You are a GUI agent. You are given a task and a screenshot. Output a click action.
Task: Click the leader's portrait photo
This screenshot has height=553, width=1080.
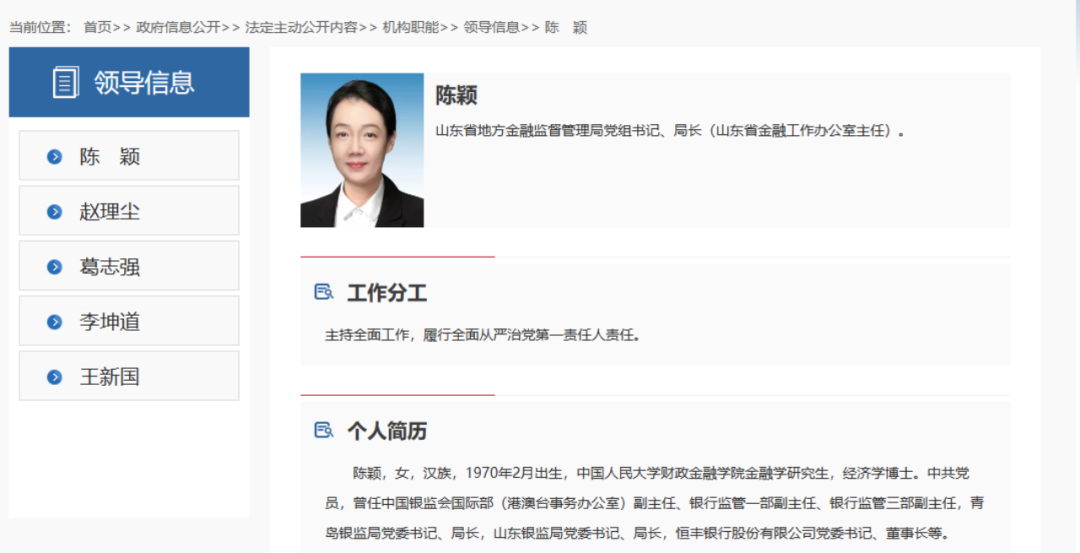[x=362, y=150]
